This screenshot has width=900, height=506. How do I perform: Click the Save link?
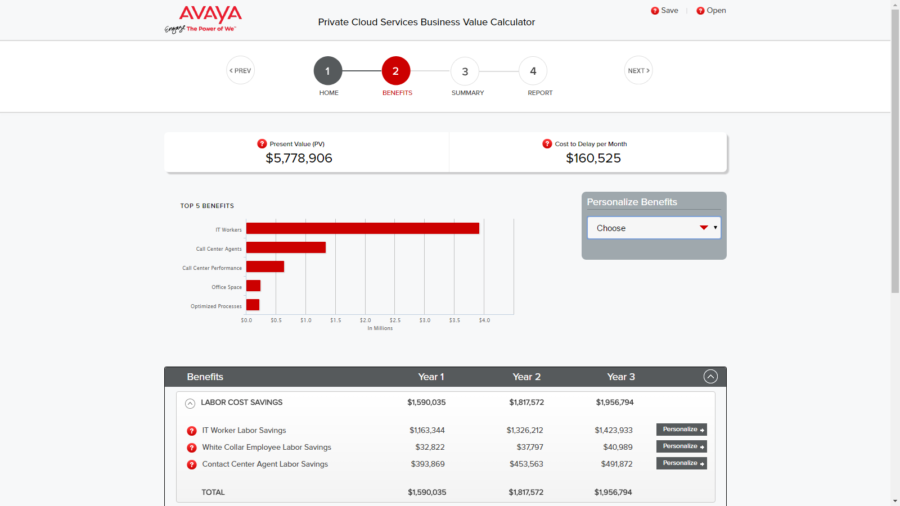(x=669, y=10)
